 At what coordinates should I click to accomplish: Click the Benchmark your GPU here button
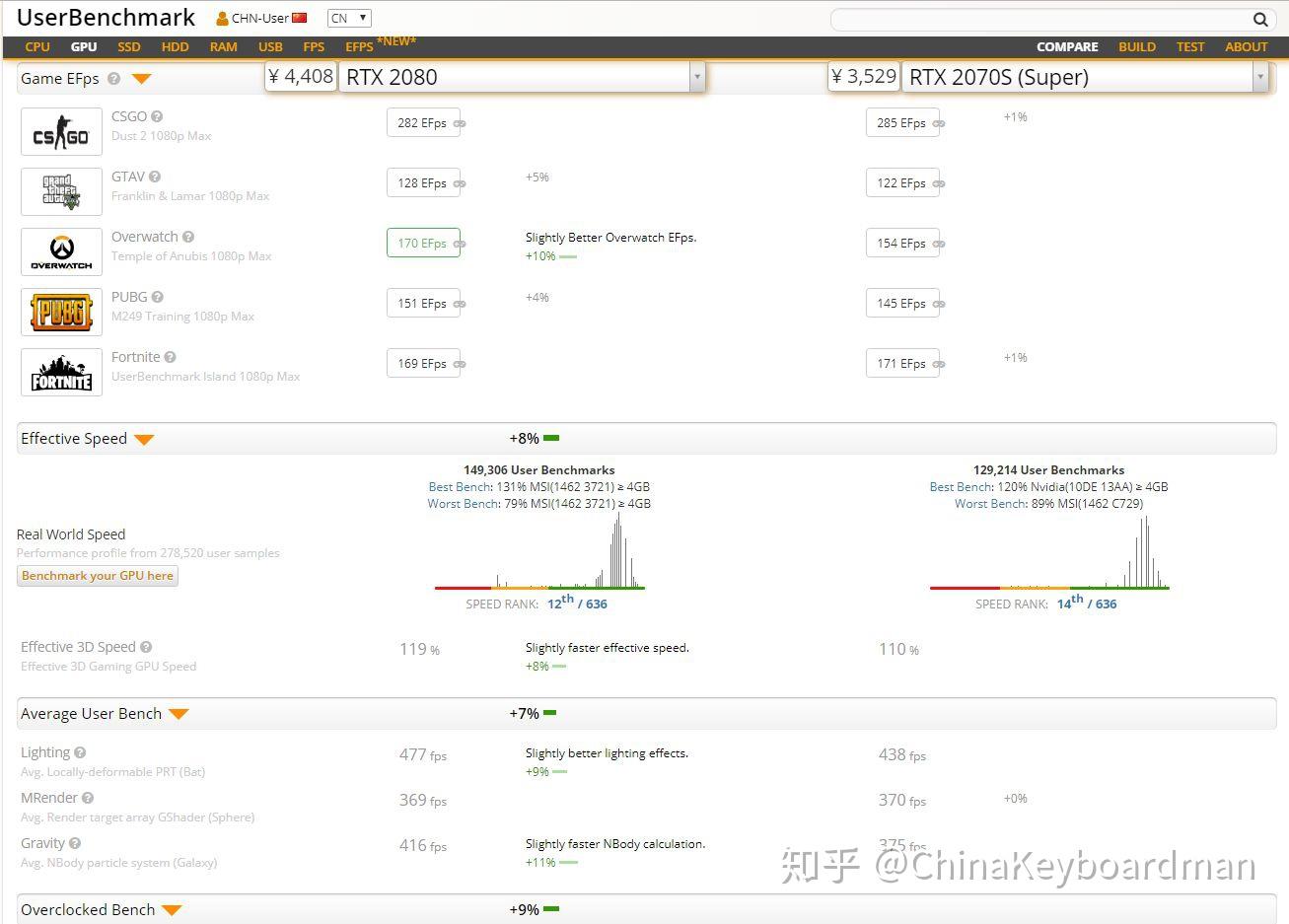tap(98, 576)
